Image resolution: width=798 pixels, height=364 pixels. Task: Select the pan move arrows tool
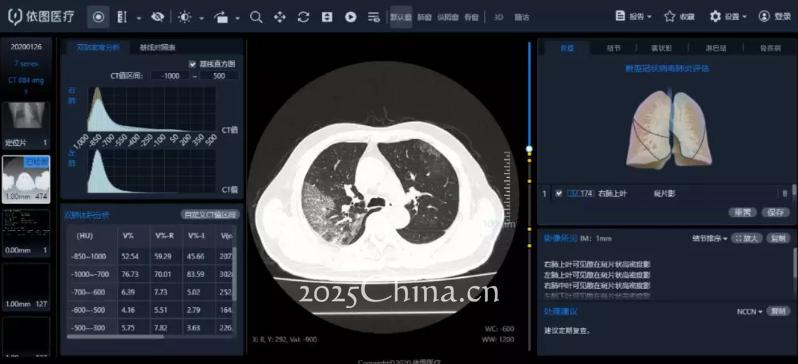279,17
